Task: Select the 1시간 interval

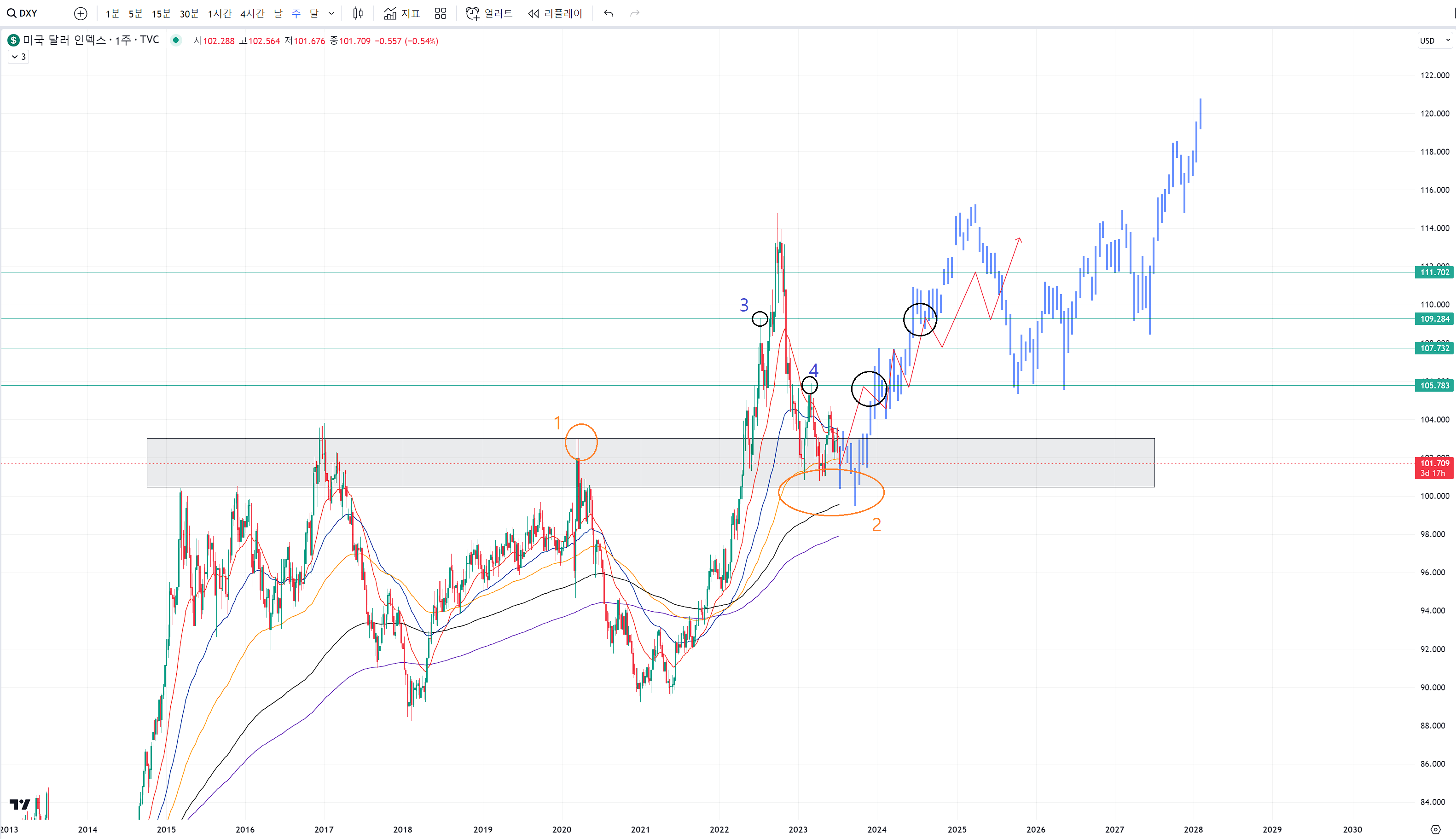Action: 220,13
